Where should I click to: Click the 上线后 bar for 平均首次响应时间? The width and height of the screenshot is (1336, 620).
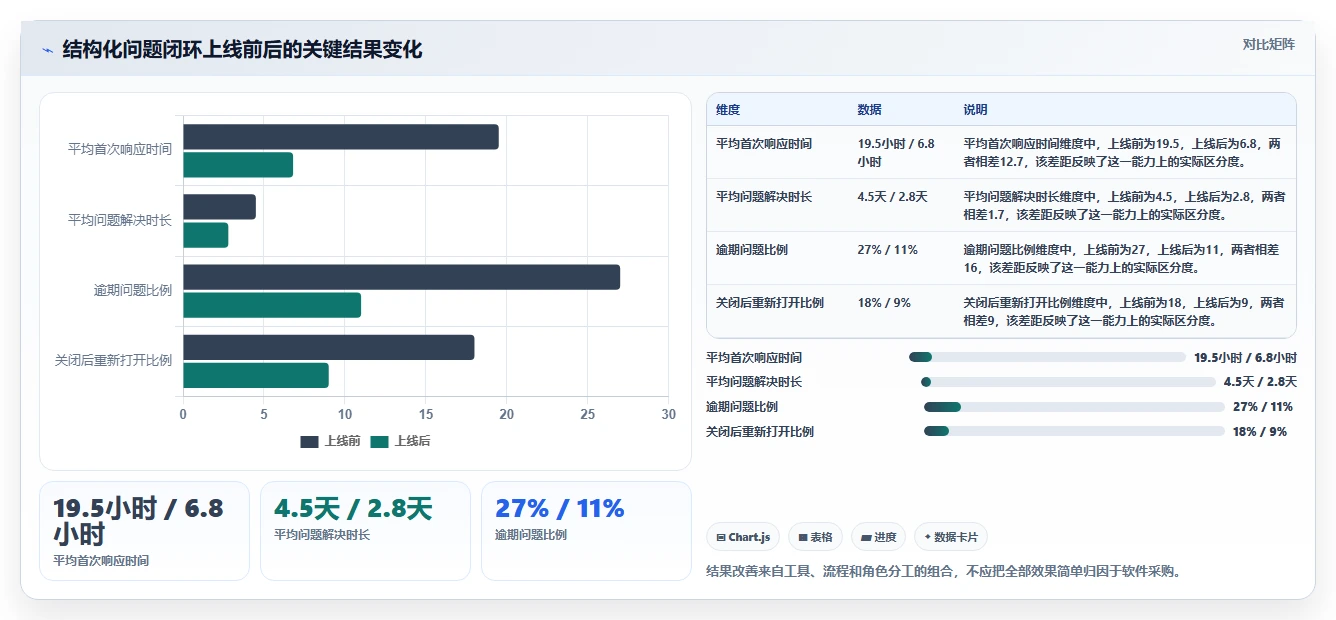[238, 165]
